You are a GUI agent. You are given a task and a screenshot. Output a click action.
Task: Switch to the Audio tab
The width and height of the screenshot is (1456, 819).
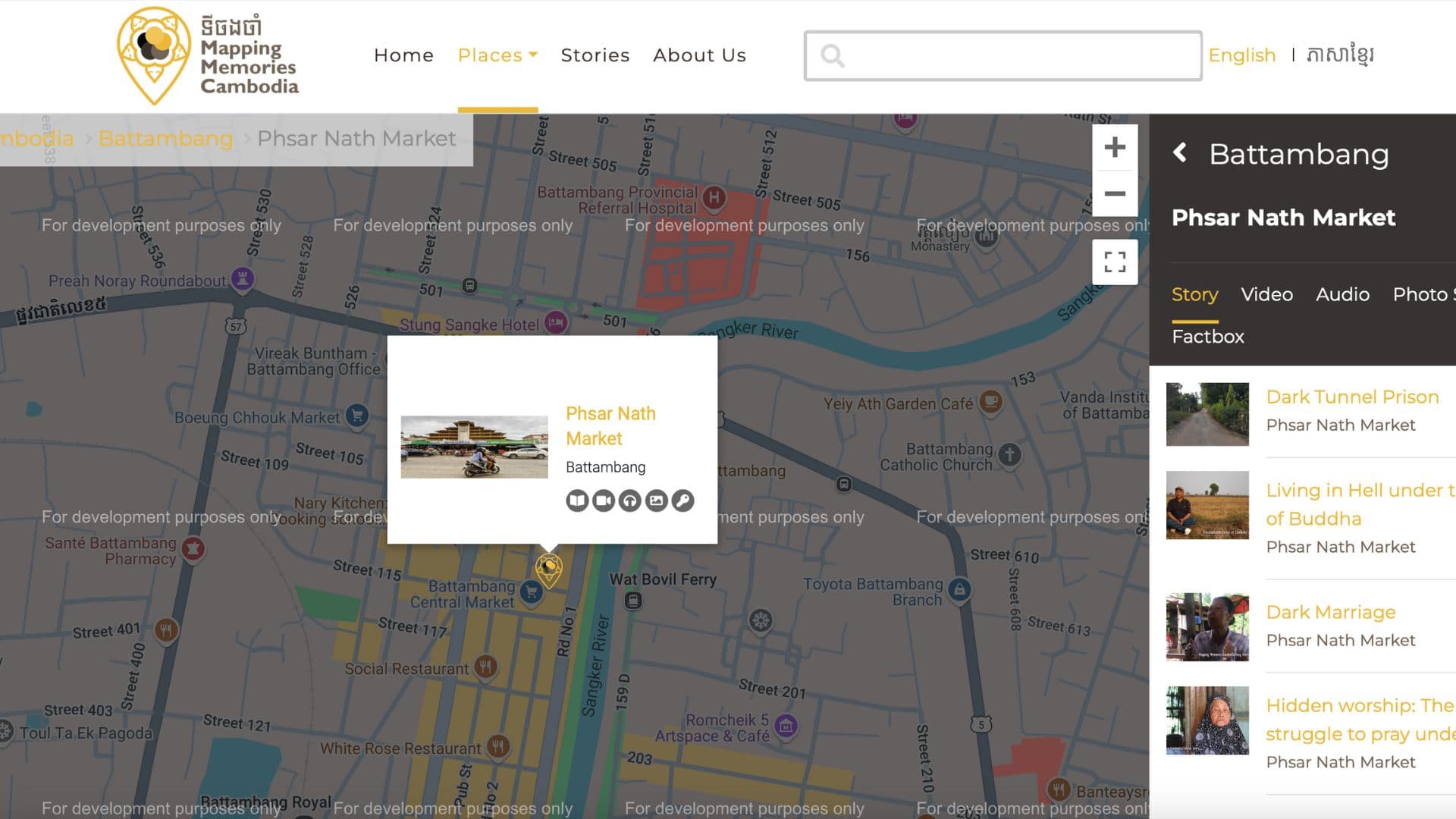click(1342, 294)
